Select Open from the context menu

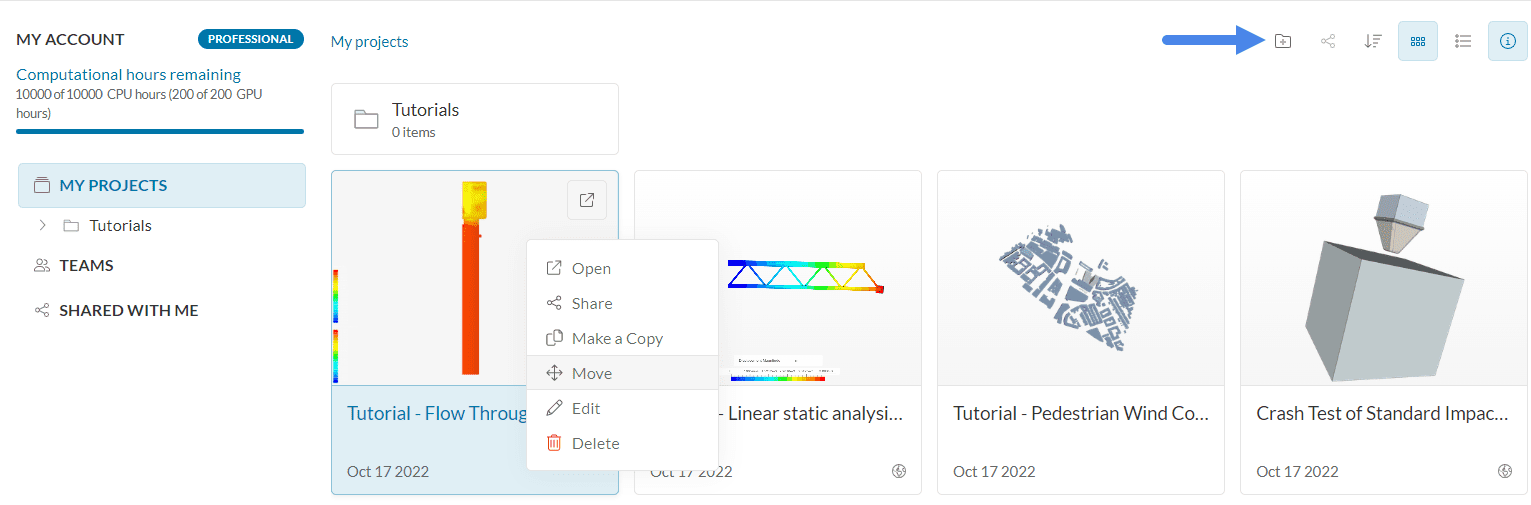tap(591, 268)
